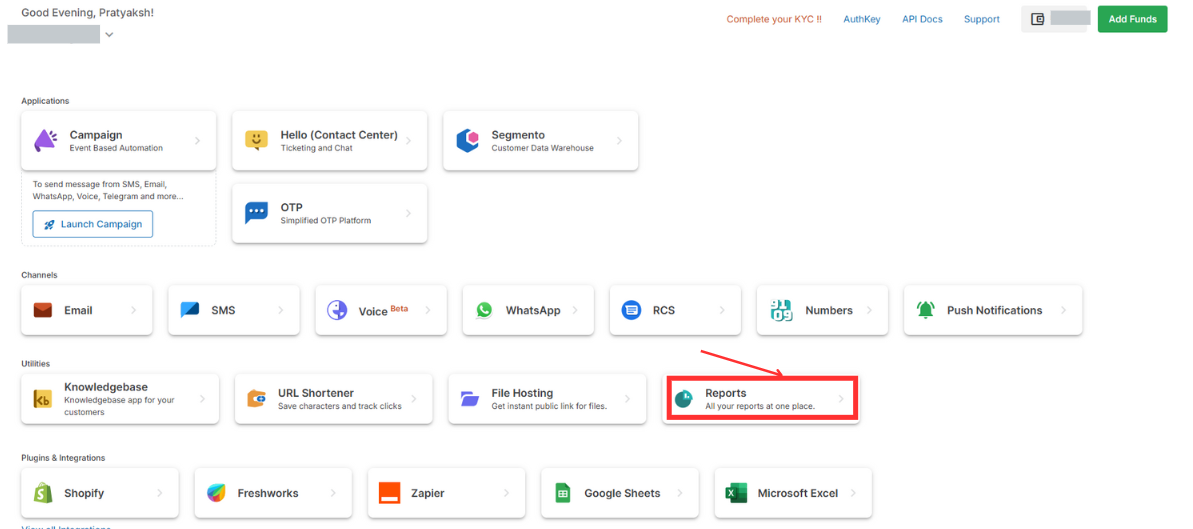This screenshot has height=529, width=1193.
Task: Click 'Simplified OTP Platform' subtitle text
Action: click(326, 221)
